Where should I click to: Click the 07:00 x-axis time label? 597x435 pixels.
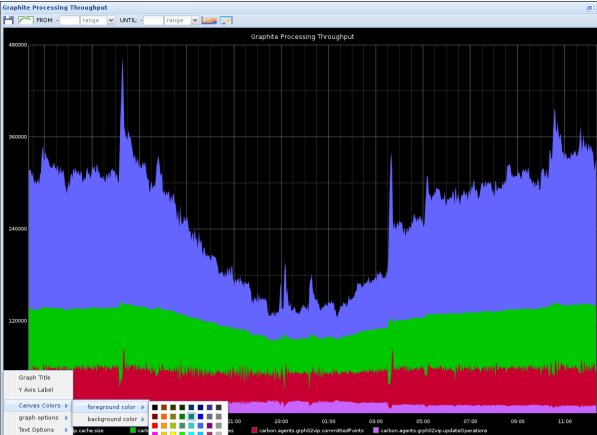click(x=471, y=421)
